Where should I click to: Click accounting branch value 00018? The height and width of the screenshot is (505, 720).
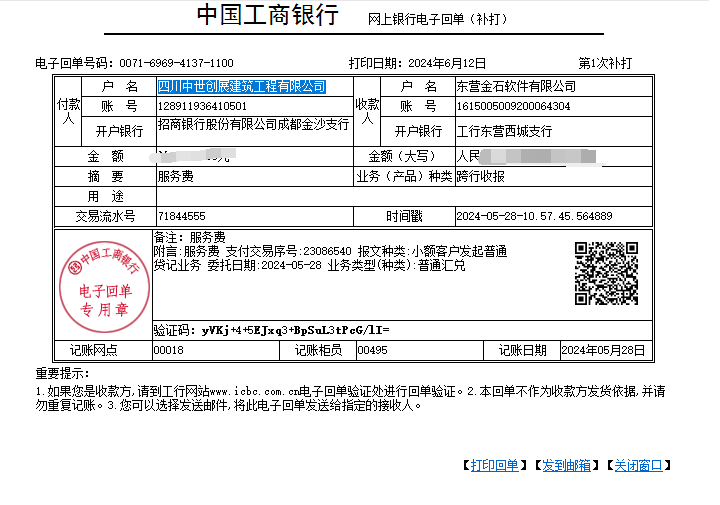coord(168,350)
